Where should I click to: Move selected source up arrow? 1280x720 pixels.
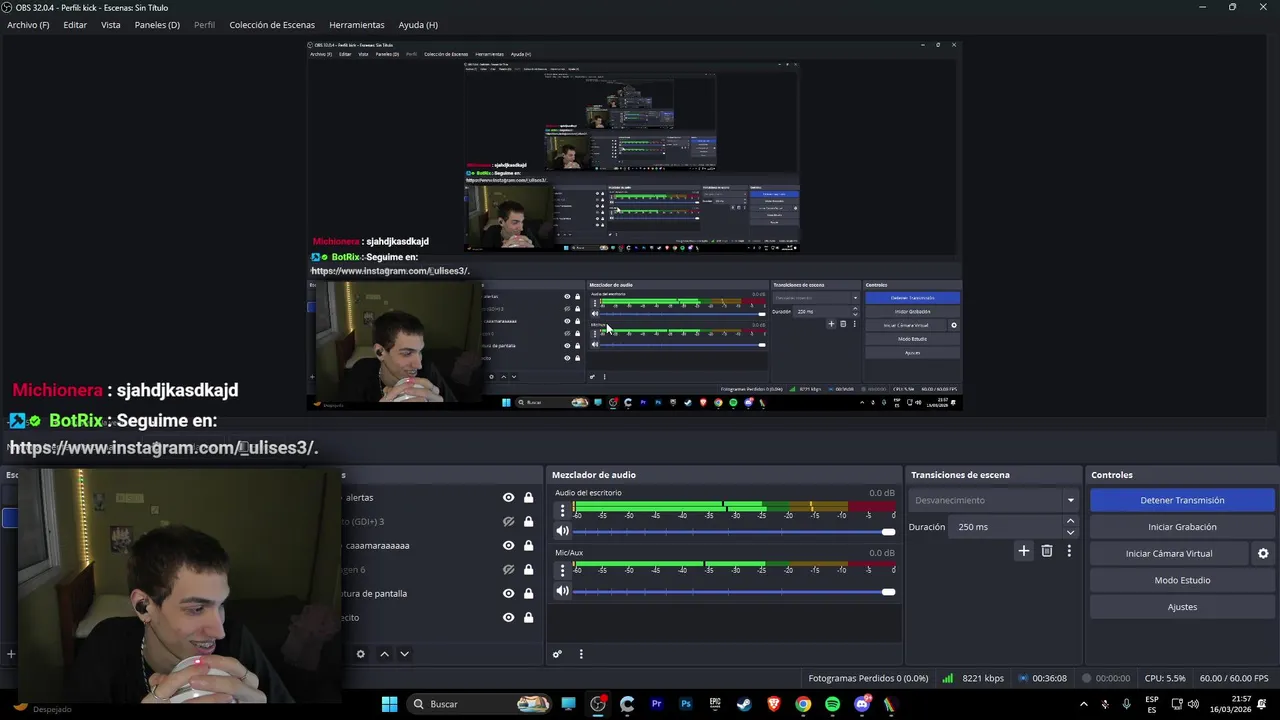click(x=384, y=654)
